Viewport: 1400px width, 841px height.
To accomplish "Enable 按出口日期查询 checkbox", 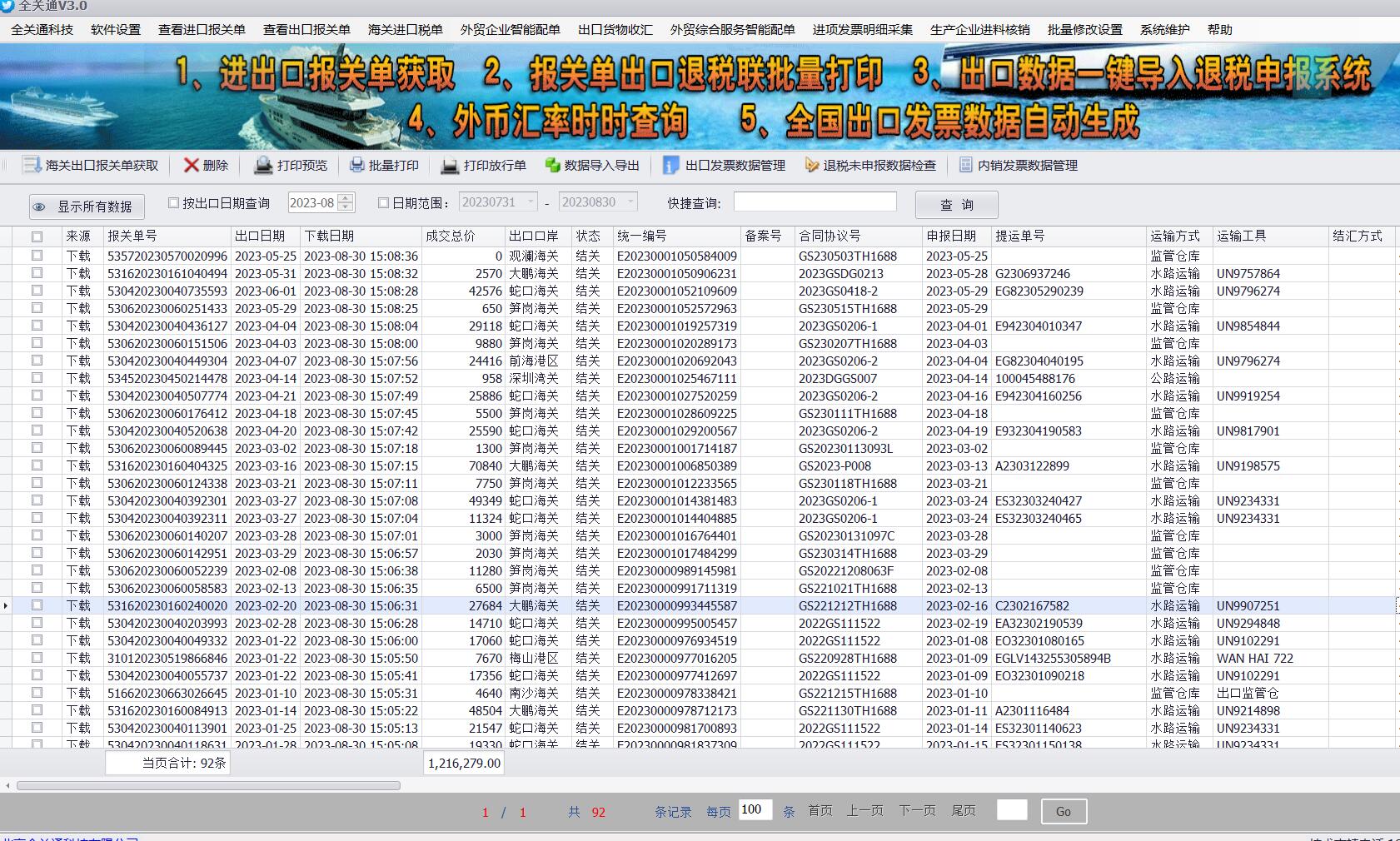I will (x=174, y=202).
